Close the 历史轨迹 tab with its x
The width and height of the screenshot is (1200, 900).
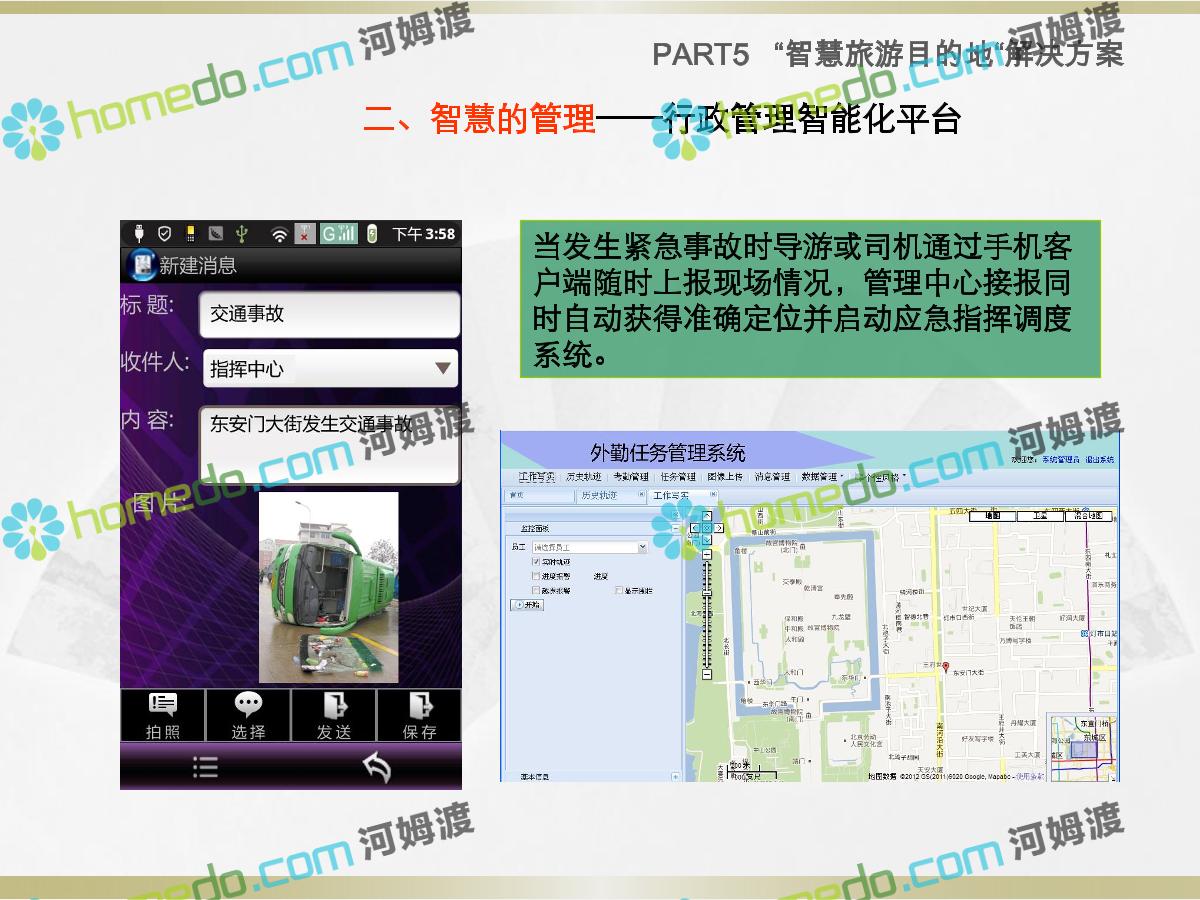click(x=641, y=493)
